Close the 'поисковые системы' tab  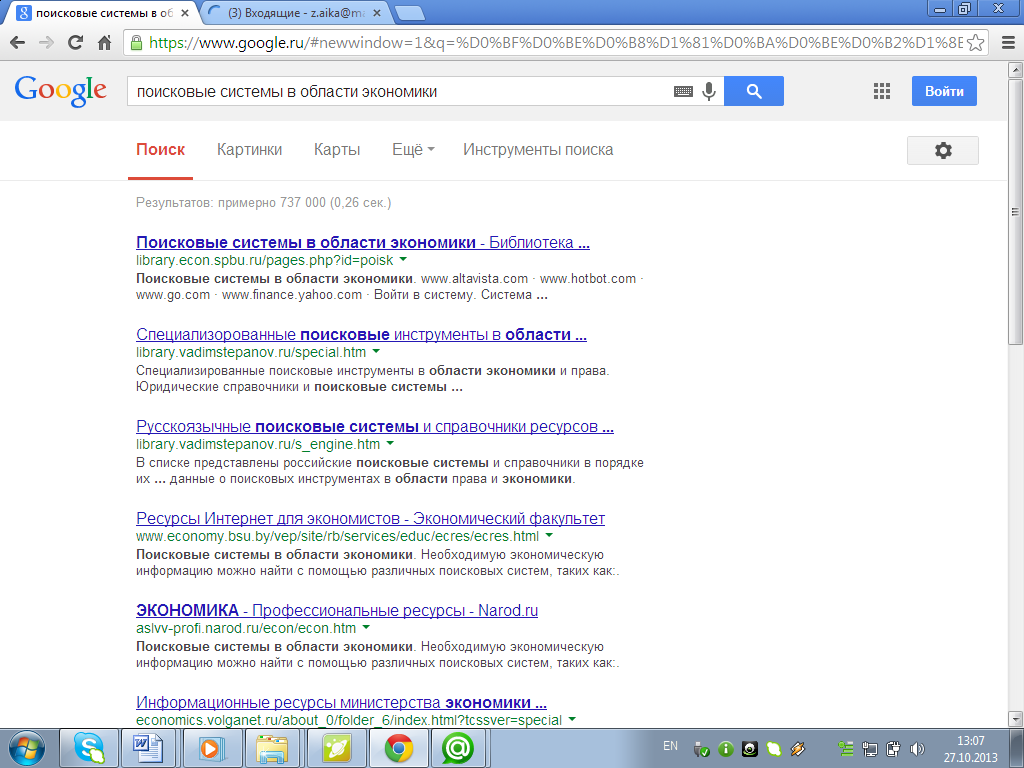click(x=185, y=12)
